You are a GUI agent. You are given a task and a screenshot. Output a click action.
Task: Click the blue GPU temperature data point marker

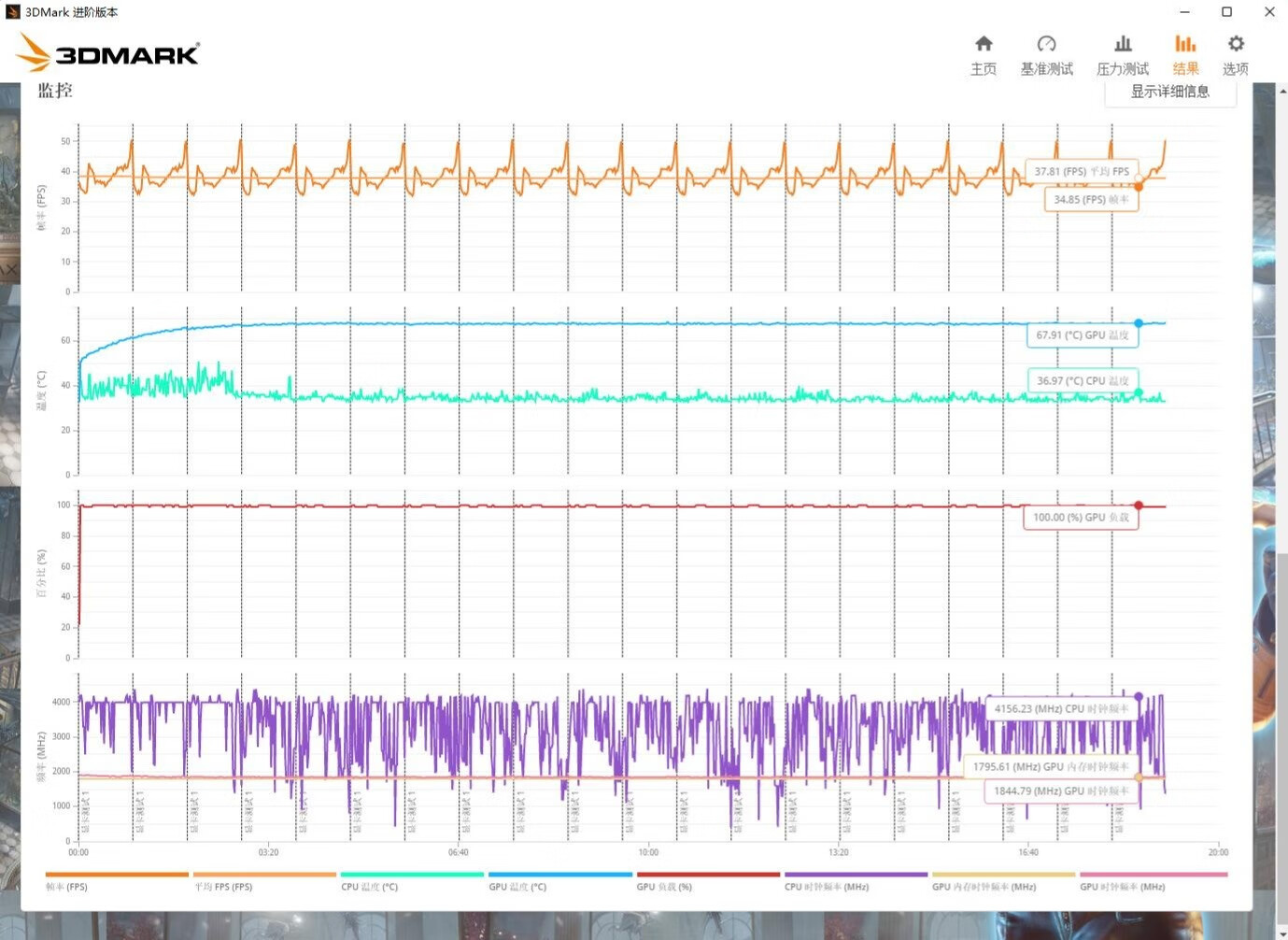pyautogui.click(x=1139, y=323)
